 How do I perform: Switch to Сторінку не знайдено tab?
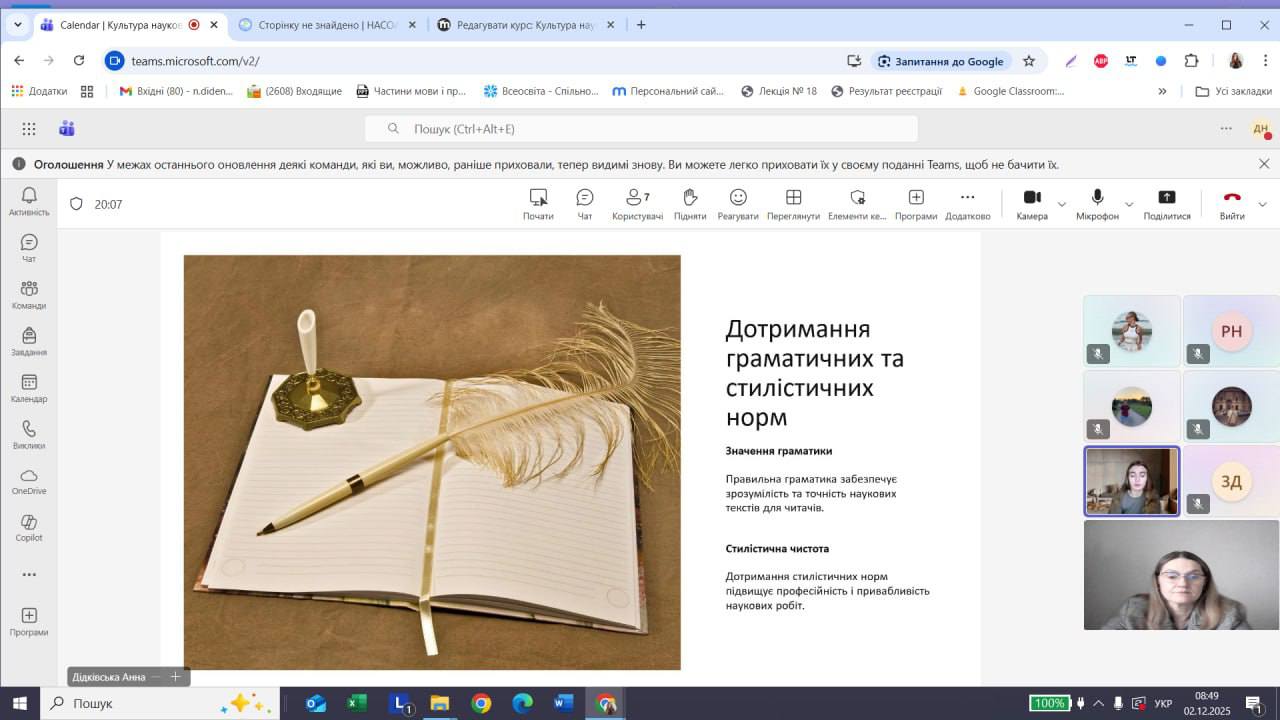coord(326,25)
